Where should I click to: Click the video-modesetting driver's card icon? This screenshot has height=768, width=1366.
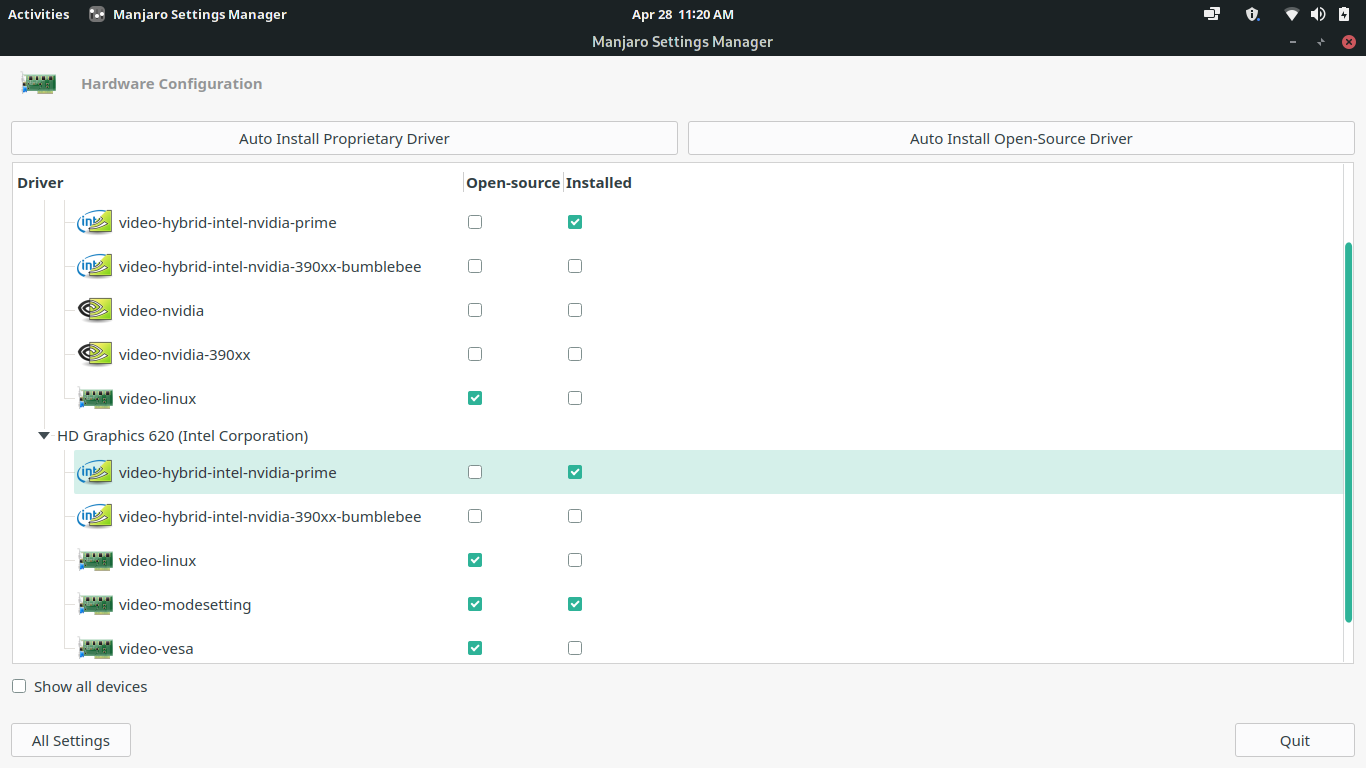click(95, 604)
